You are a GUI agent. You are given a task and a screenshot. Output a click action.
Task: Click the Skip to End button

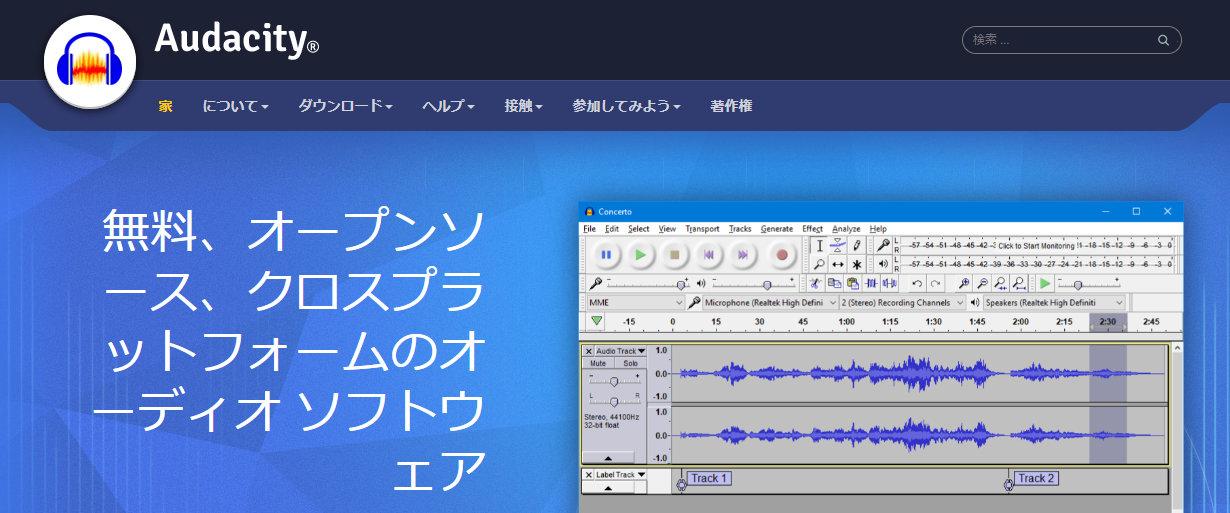click(743, 254)
